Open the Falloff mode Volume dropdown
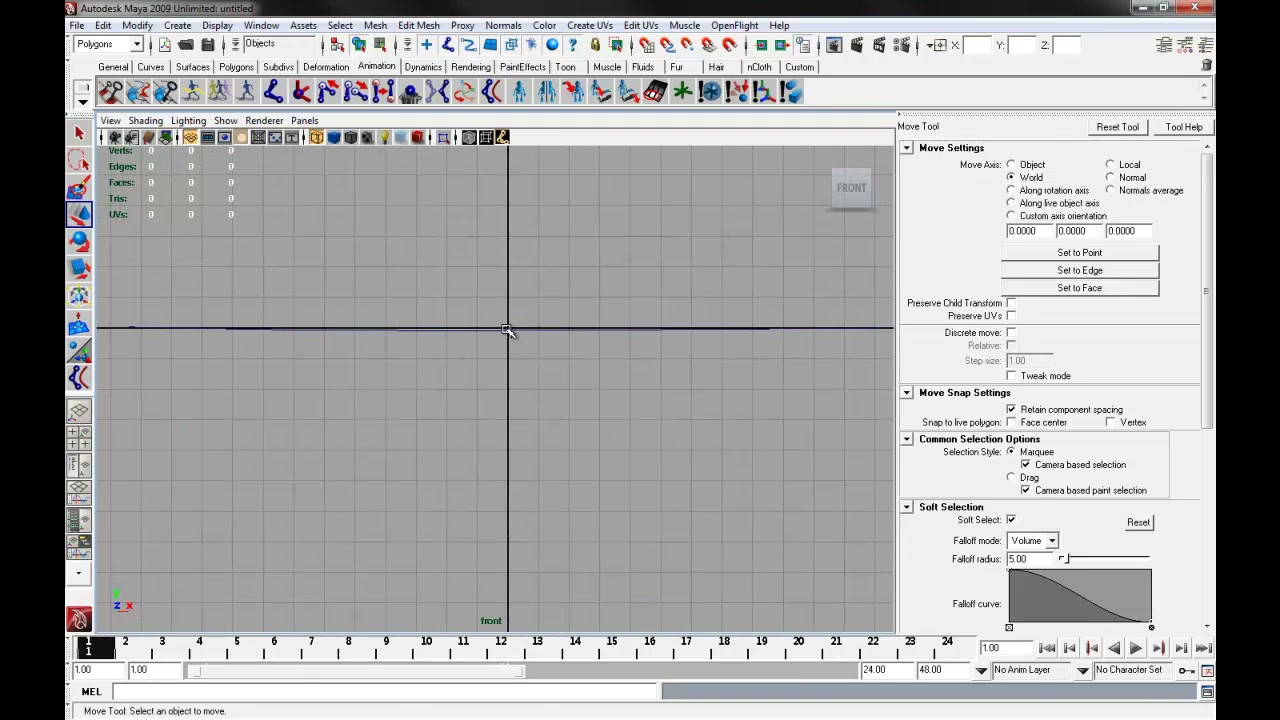The image size is (1280, 720). click(1033, 541)
